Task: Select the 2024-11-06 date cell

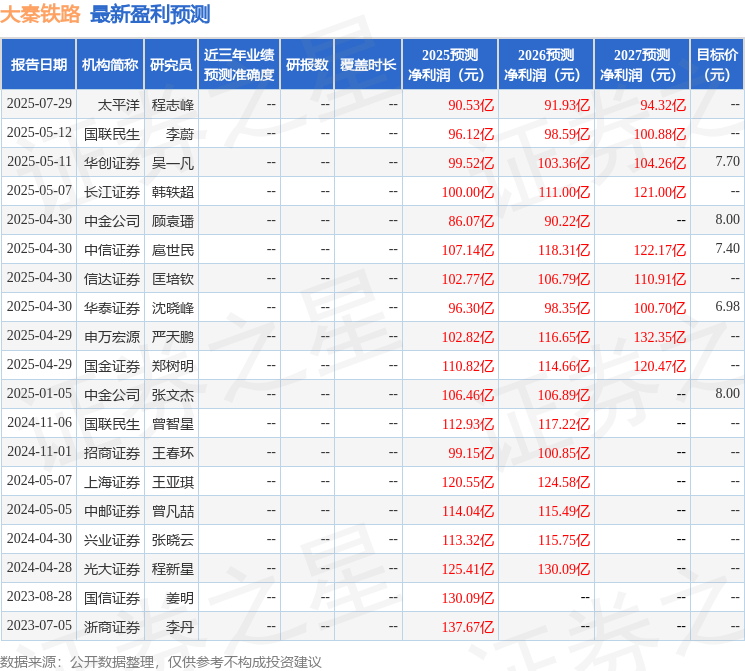Action: click(39, 422)
